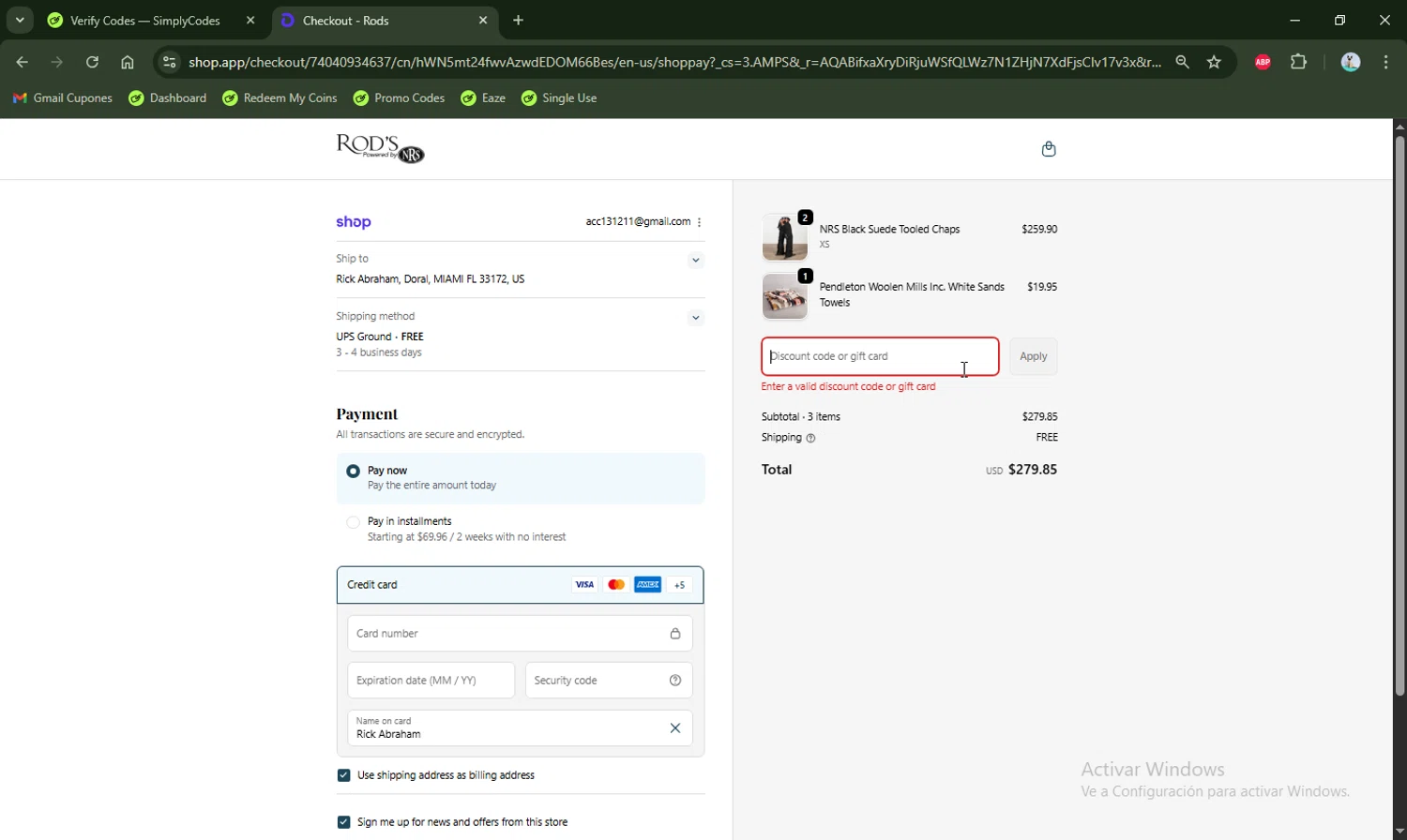Open the zoom magnifier in address bar
This screenshot has height=840, width=1407.
(x=1183, y=63)
